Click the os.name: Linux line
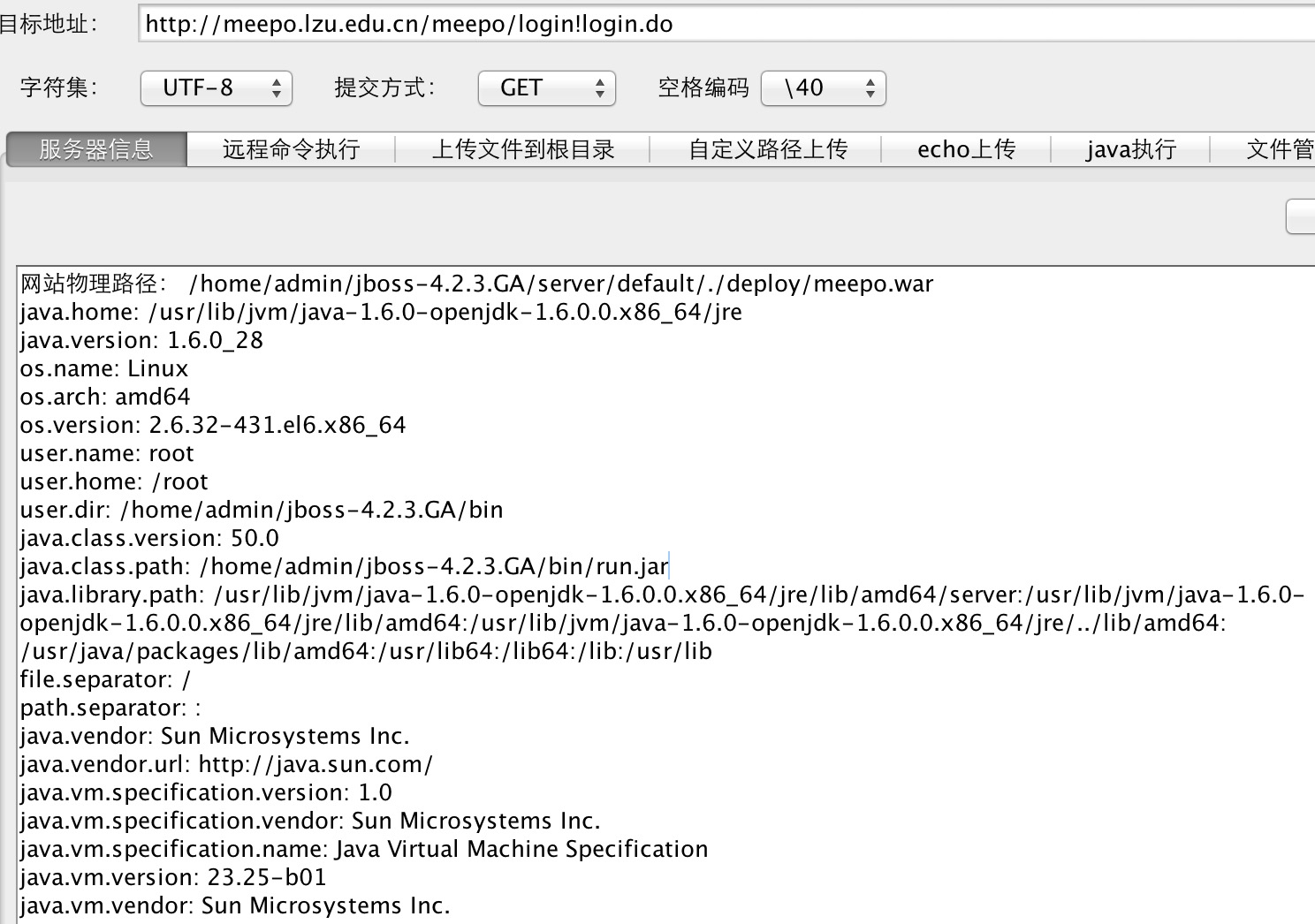This screenshot has width=1315, height=924. click(104, 368)
